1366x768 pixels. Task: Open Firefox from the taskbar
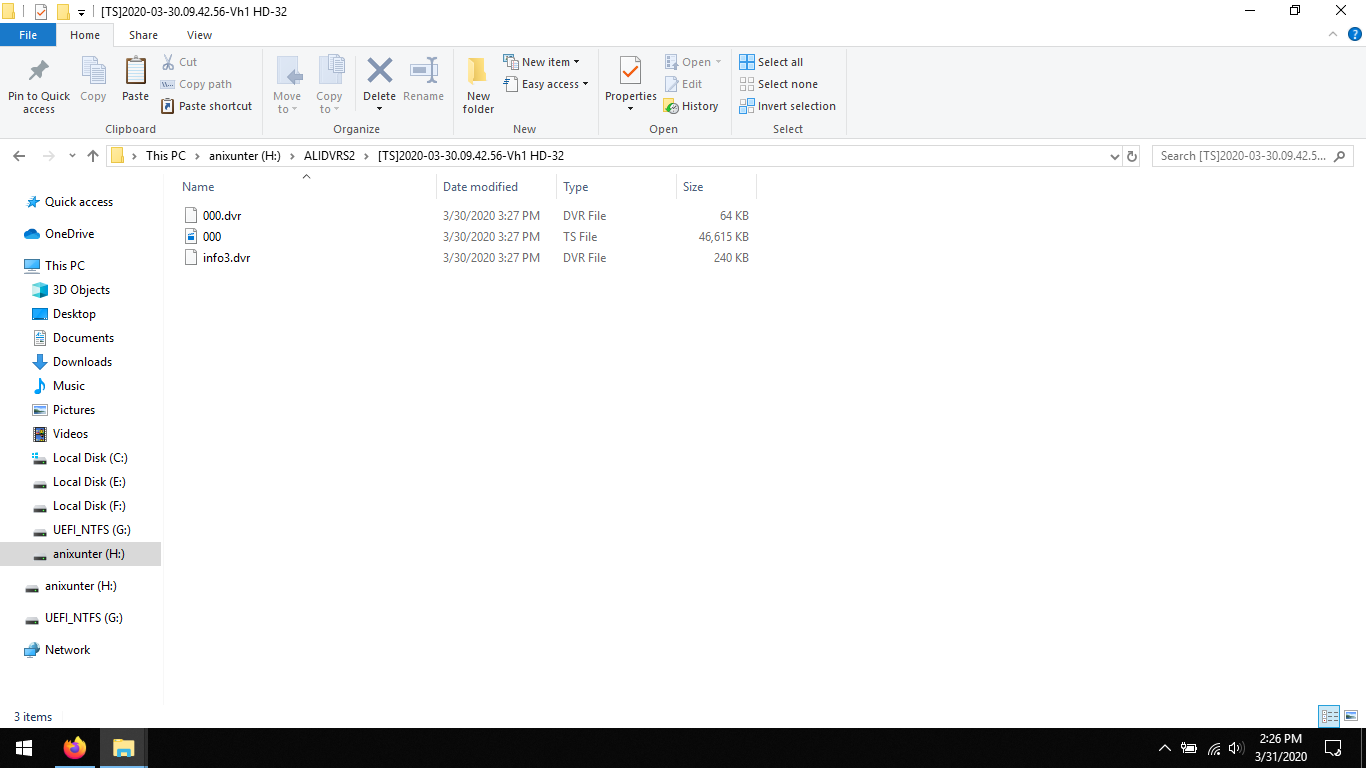click(74, 748)
